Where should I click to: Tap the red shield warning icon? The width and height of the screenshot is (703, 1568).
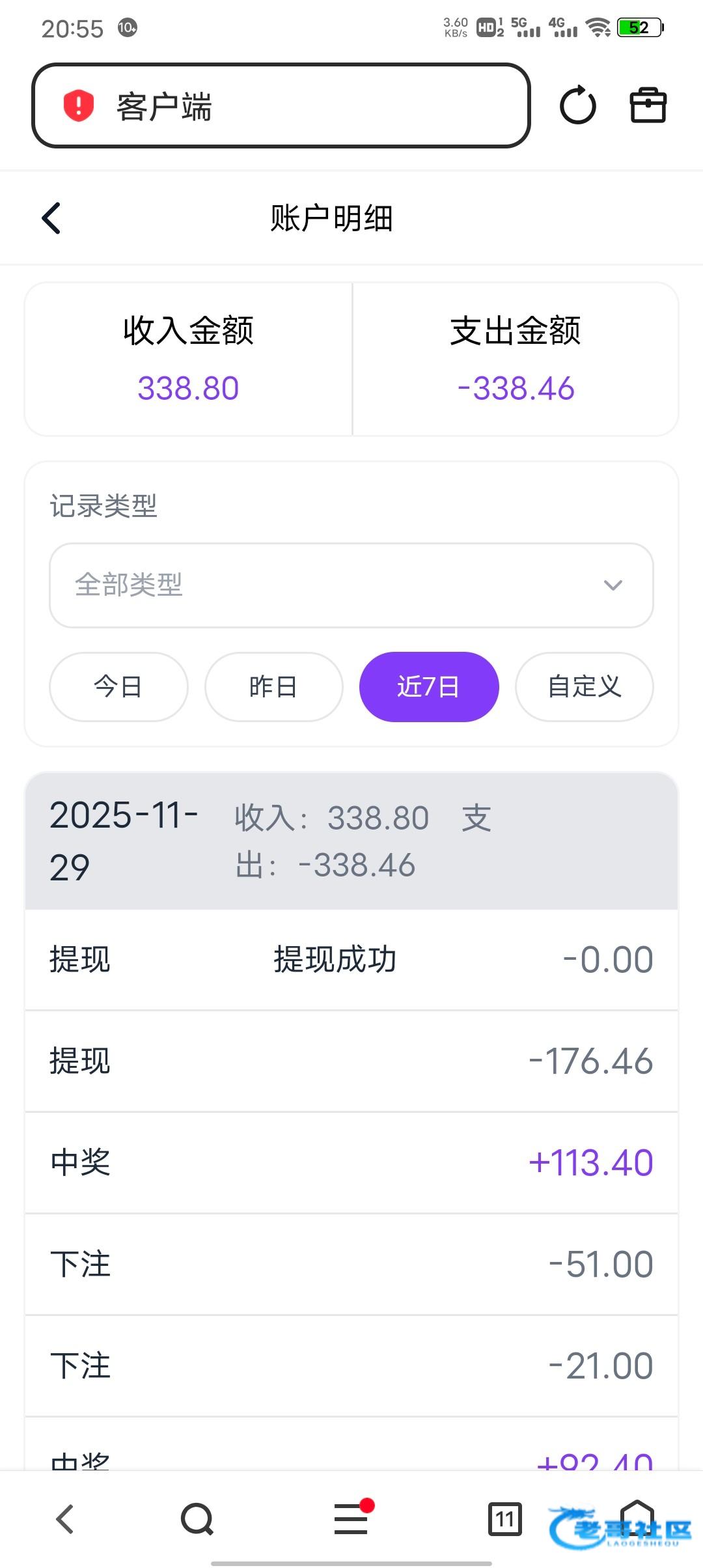pos(79,105)
